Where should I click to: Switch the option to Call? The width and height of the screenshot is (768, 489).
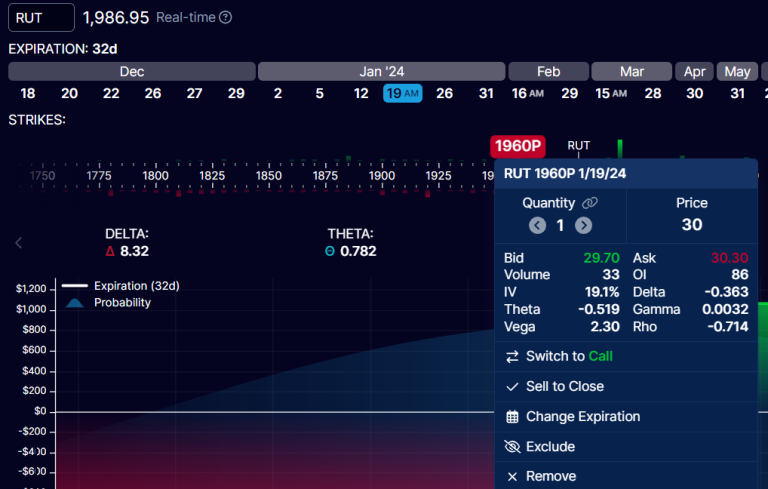click(x=569, y=356)
